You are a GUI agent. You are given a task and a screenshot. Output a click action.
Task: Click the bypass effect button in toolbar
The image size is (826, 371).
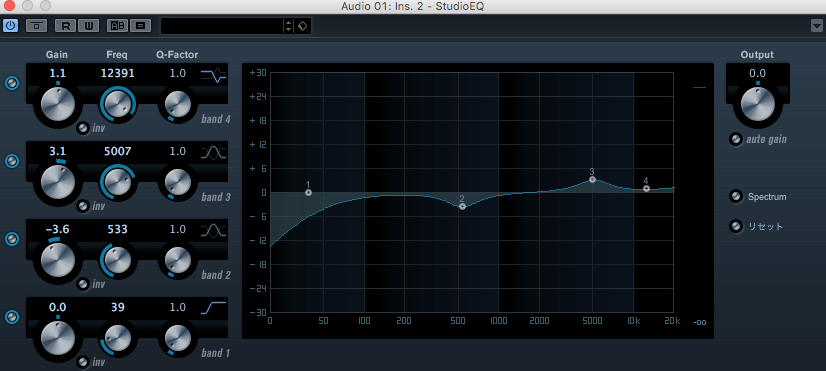(x=36, y=25)
